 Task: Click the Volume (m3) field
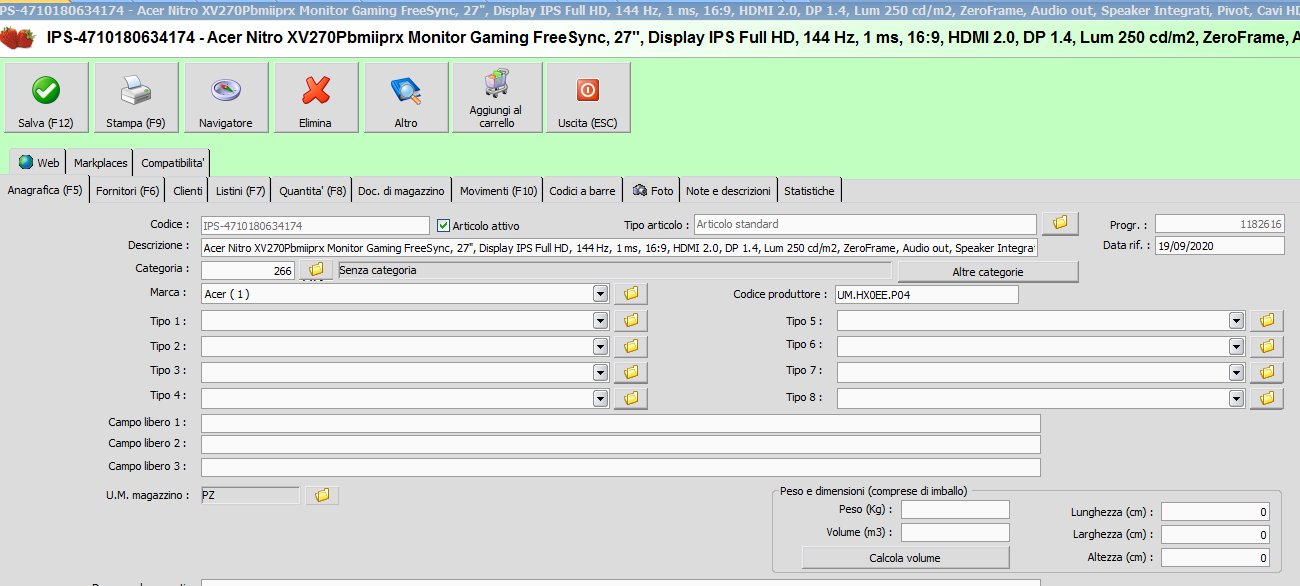[x=955, y=533]
